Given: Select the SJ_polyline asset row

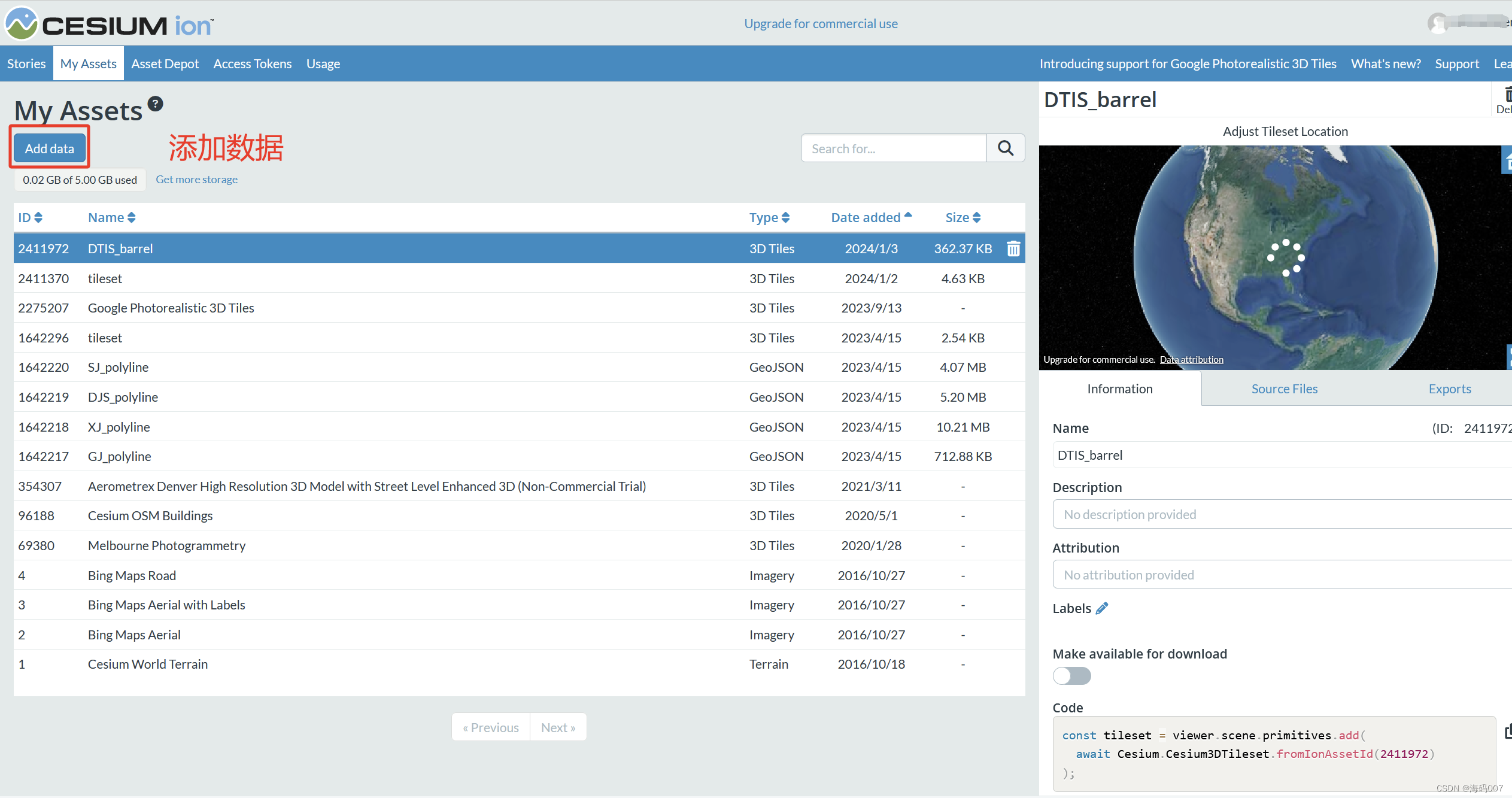Looking at the screenshot, I should 519,367.
